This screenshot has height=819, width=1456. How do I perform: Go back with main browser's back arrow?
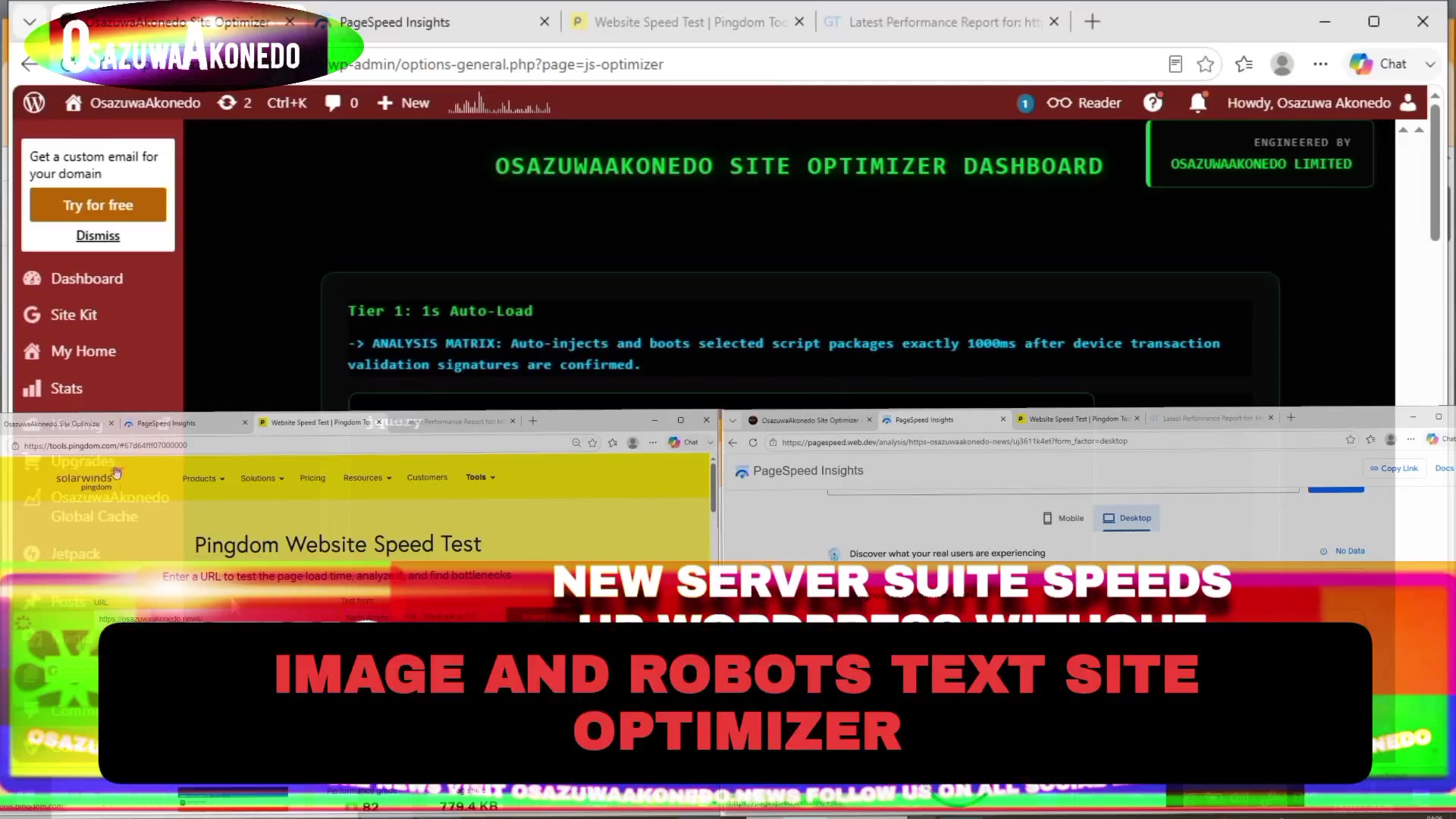click(29, 64)
